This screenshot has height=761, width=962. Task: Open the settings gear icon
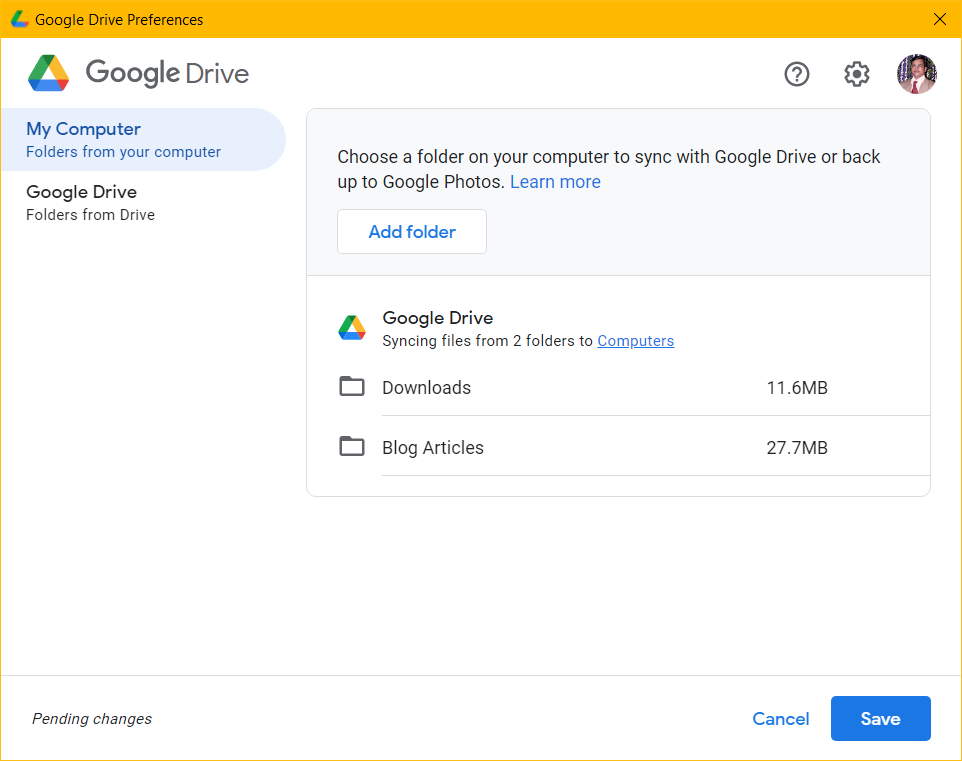click(x=856, y=74)
